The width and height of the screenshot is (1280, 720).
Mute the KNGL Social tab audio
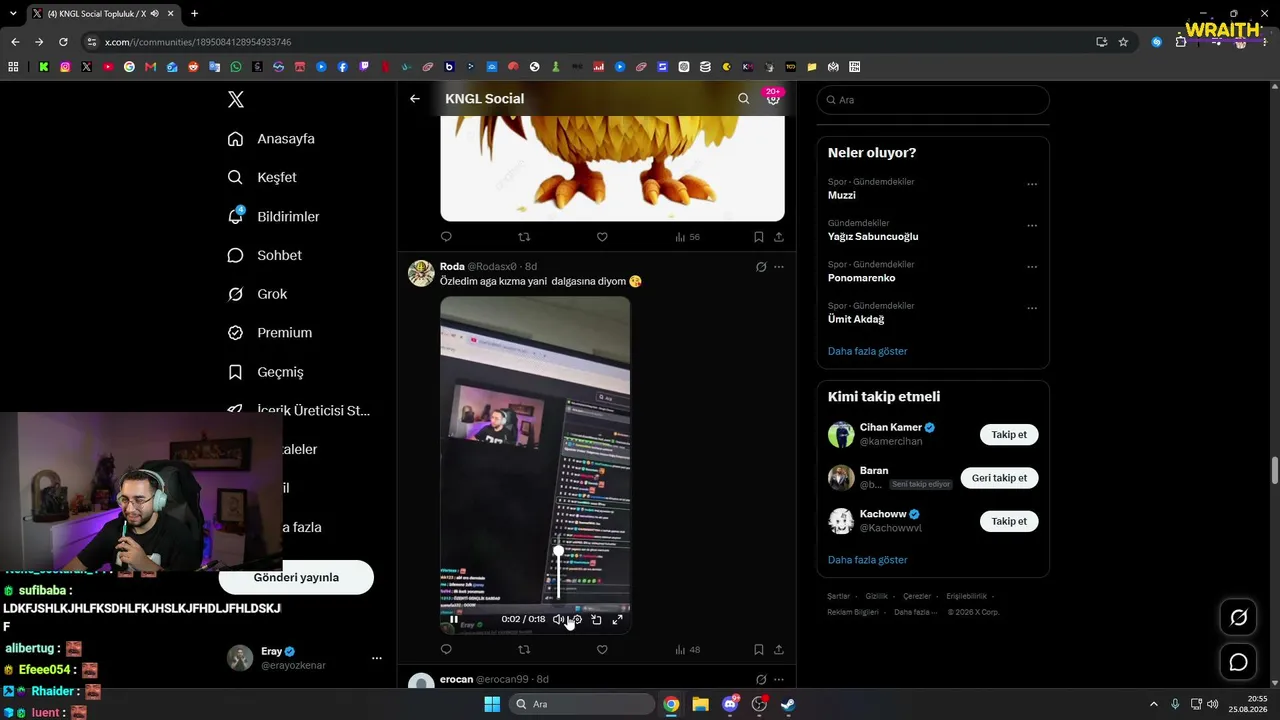tap(155, 14)
